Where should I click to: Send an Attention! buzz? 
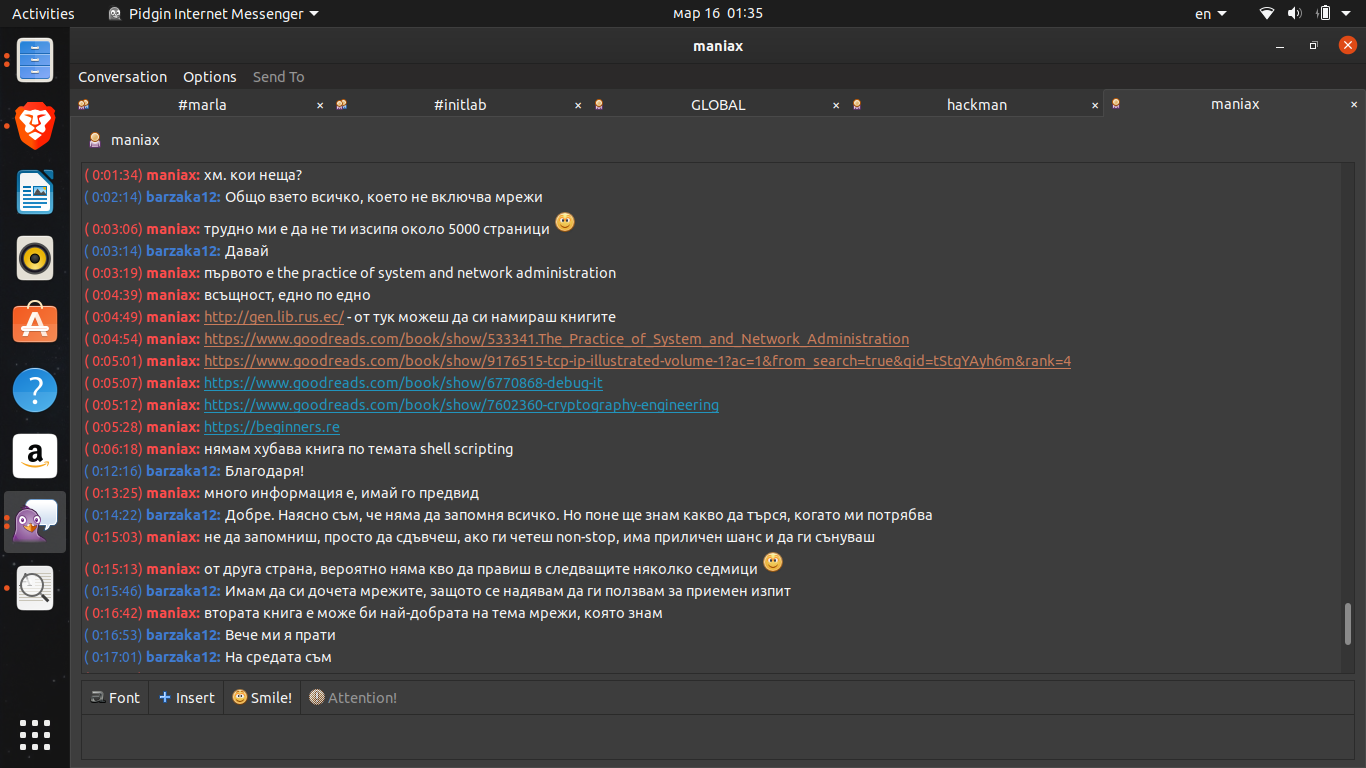point(353,698)
